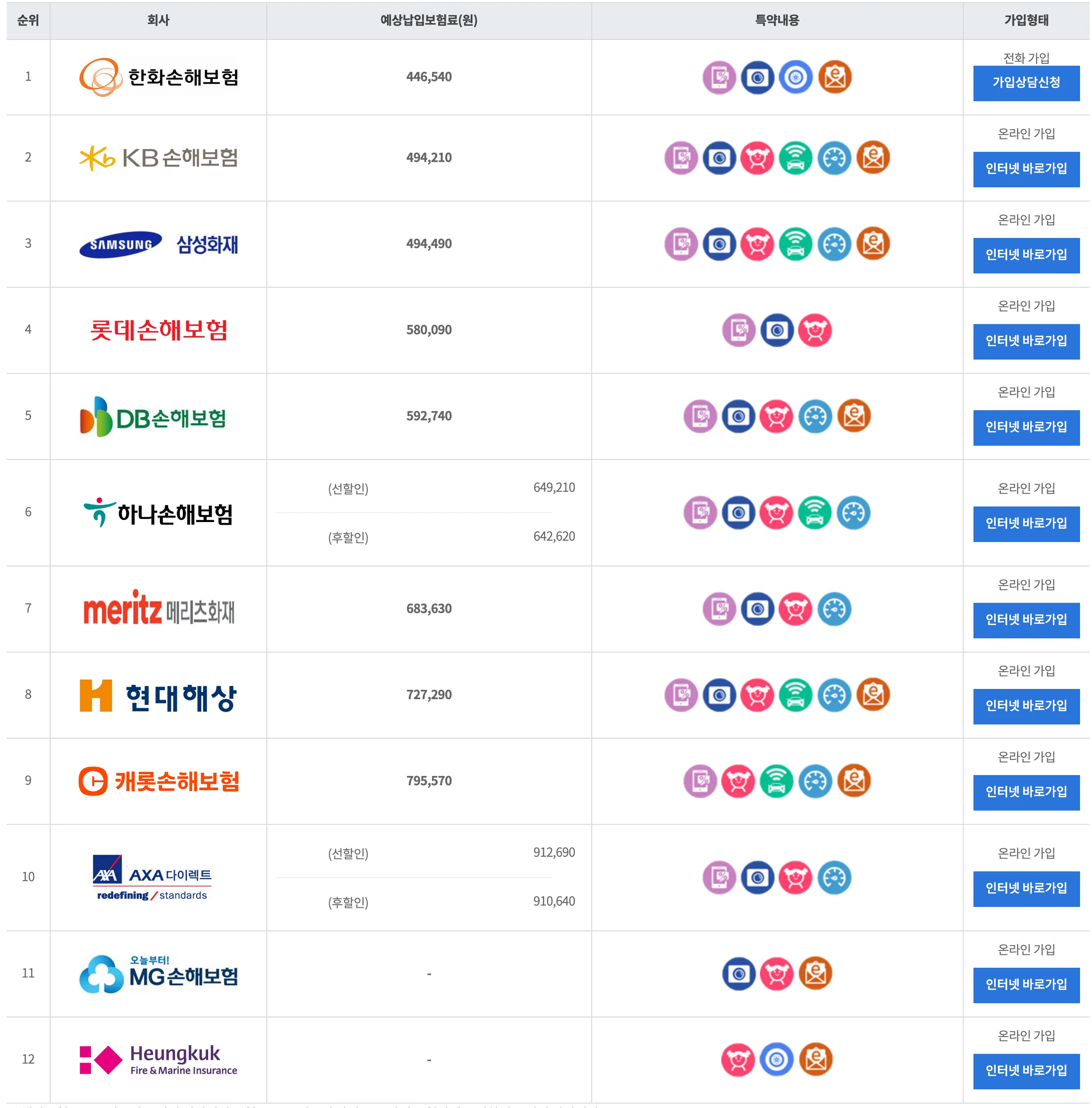Screen dimensions: 1092x1108
Task: Click the AXA 다이렉트 logo
Action: point(152,876)
